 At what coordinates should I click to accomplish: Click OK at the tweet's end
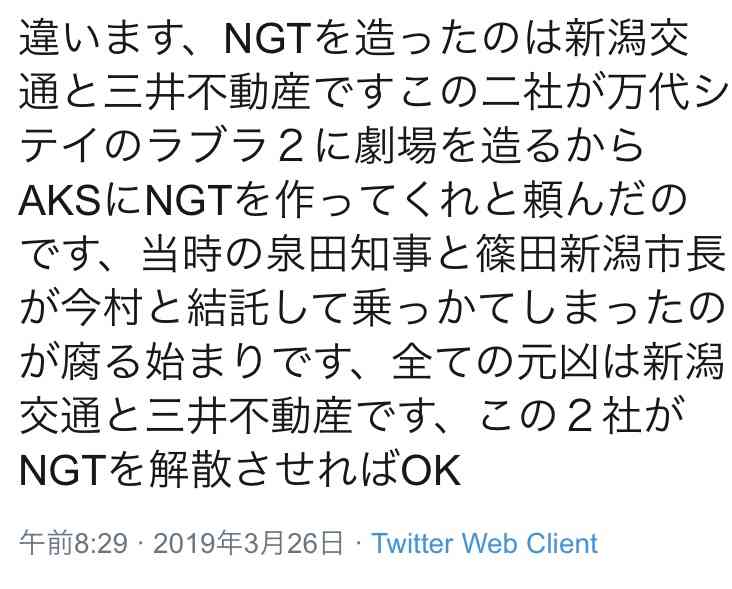click(x=431, y=470)
